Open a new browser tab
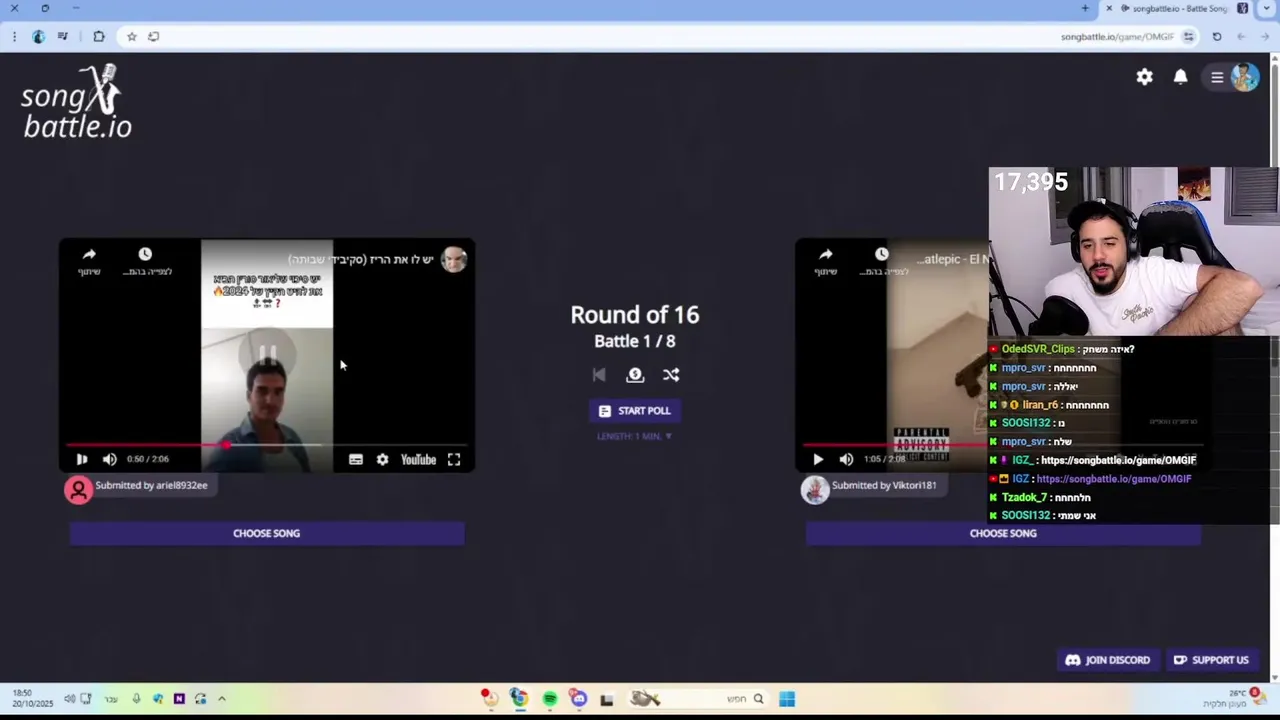 click(x=1085, y=9)
